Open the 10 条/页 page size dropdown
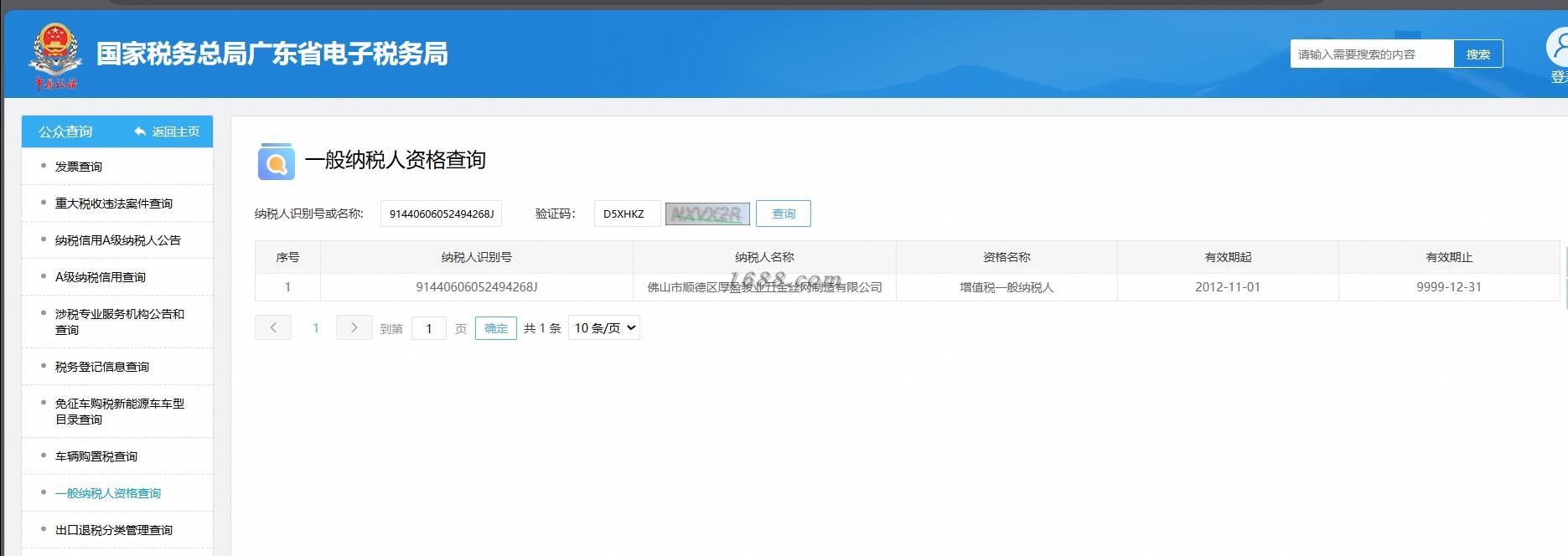 coord(603,327)
